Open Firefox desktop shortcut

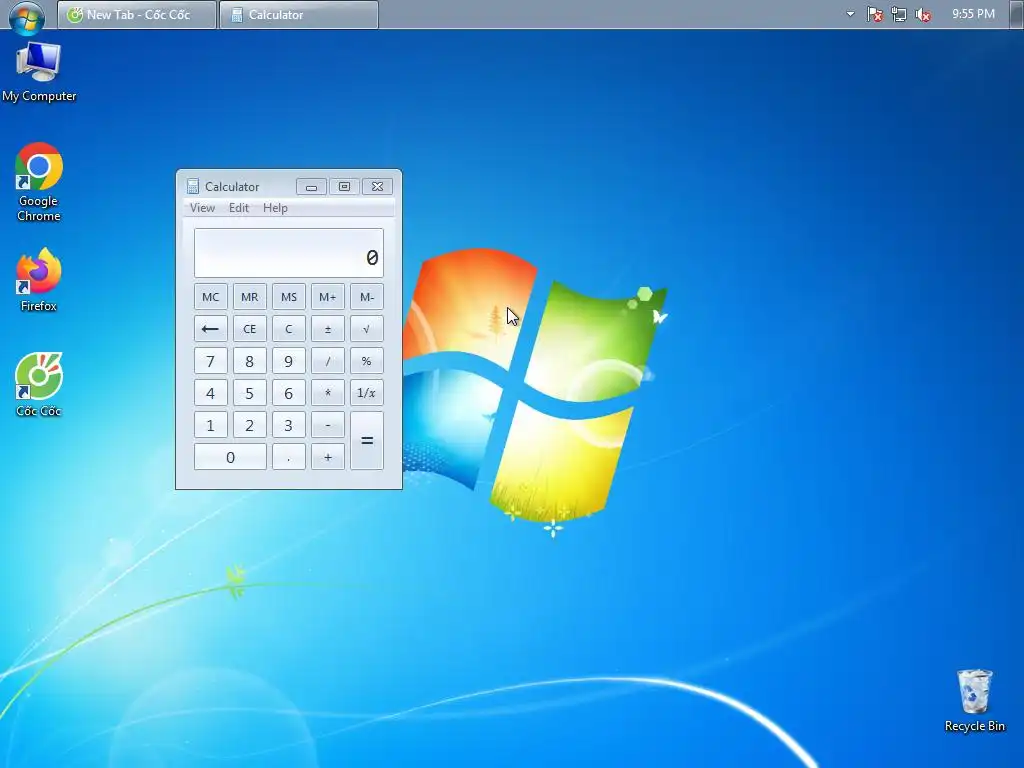(x=39, y=280)
